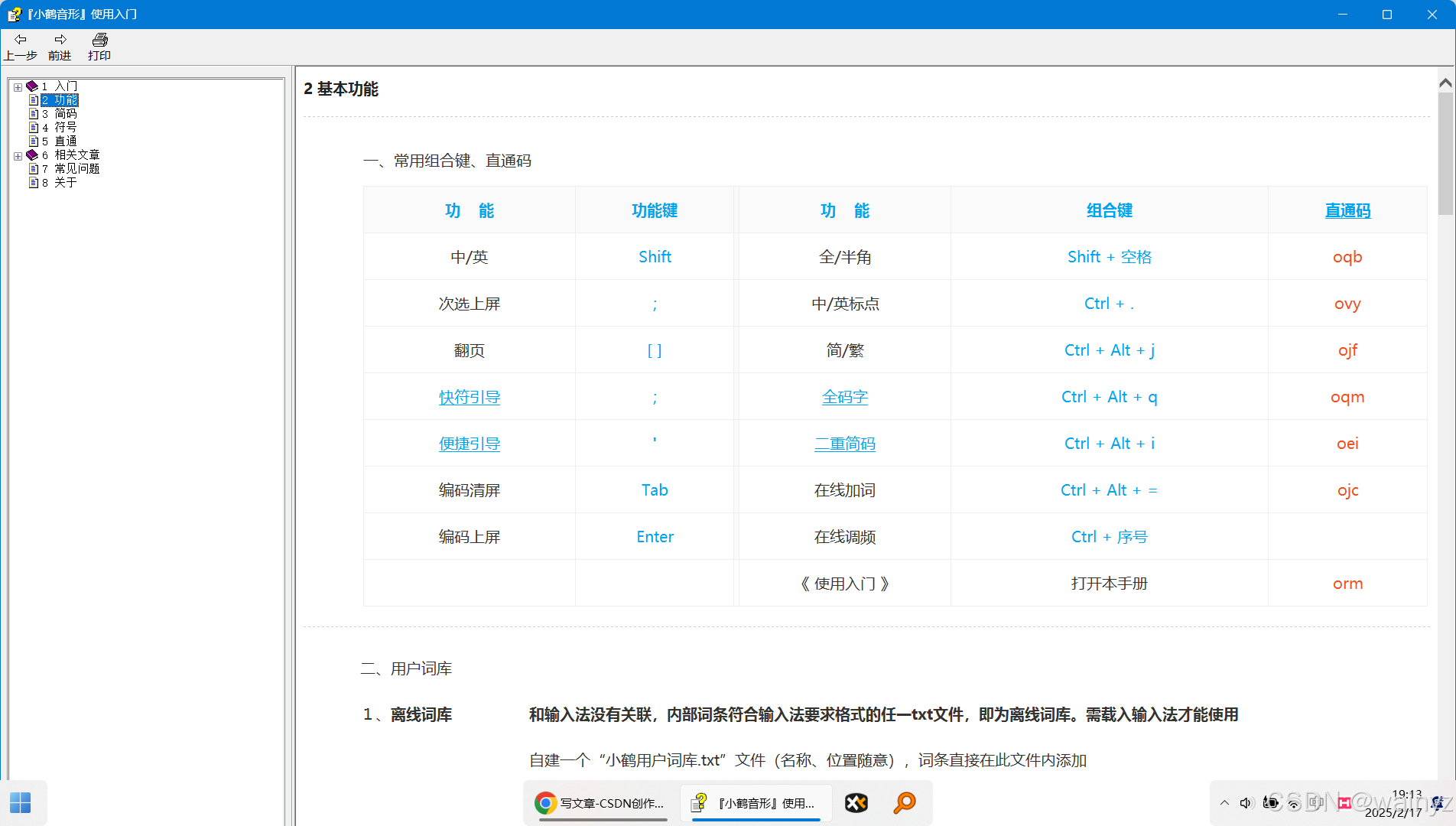Follow the 快符引导 link

[470, 397]
